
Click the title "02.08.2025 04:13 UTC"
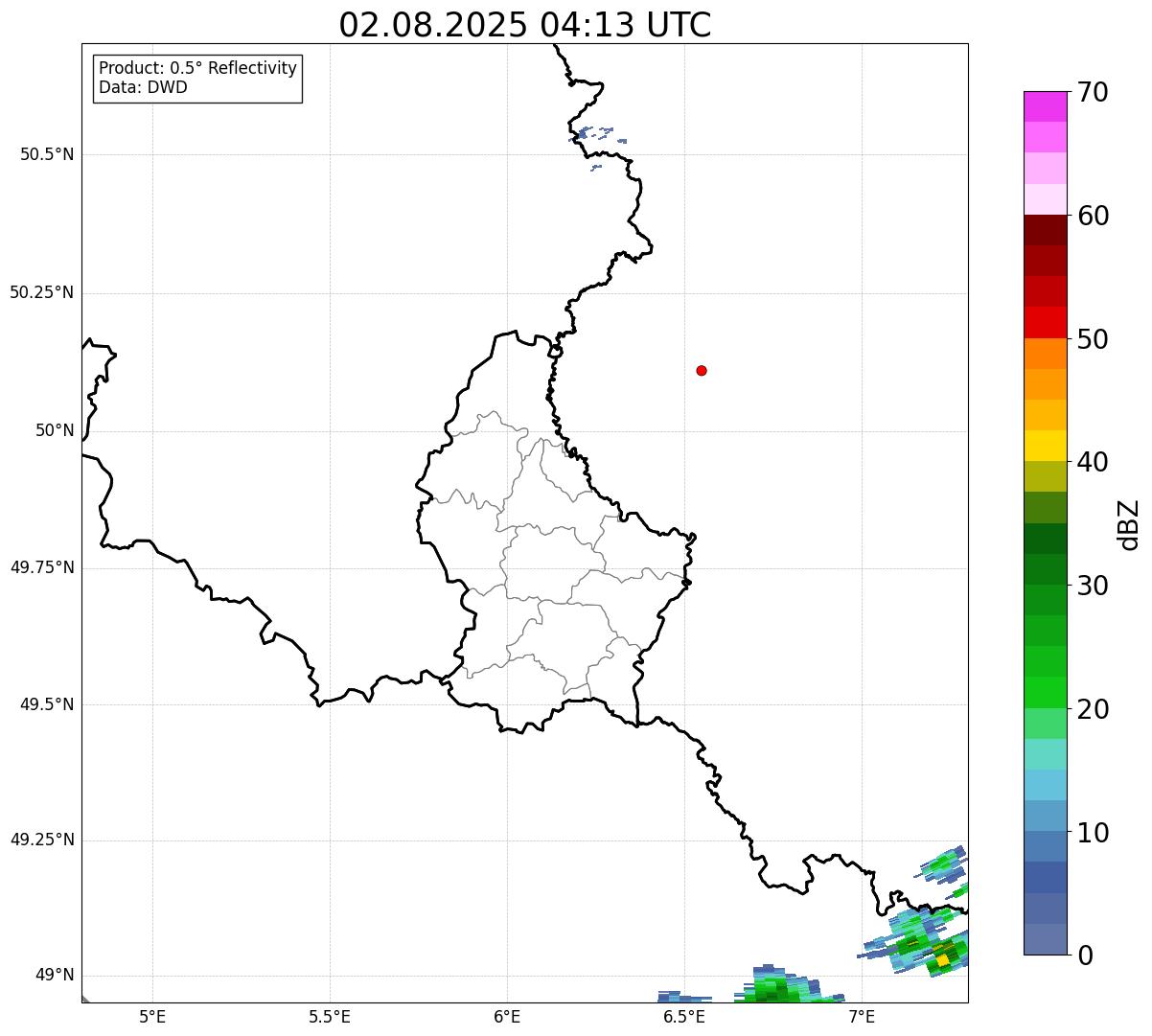tap(525, 24)
